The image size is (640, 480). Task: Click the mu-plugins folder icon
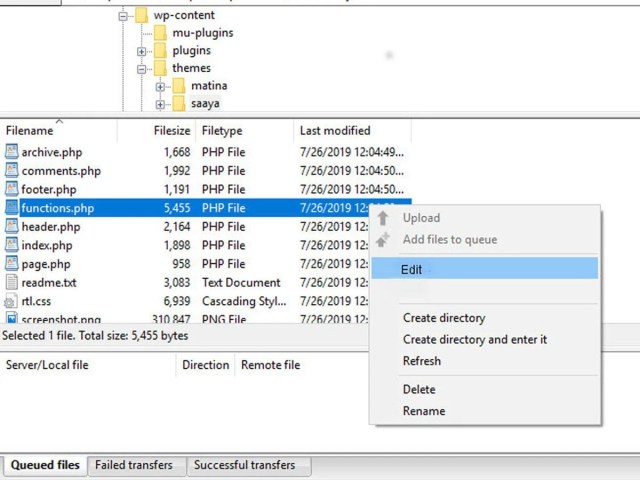[x=160, y=33]
